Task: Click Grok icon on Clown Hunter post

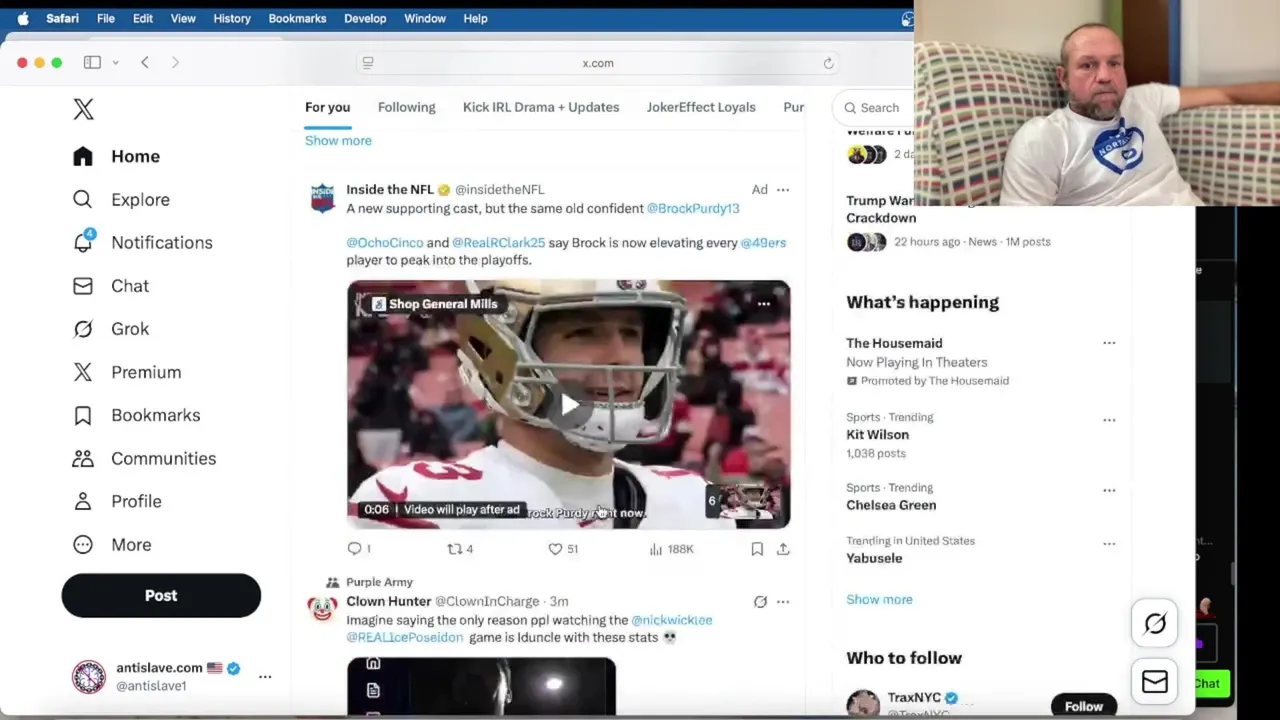Action: (x=760, y=601)
